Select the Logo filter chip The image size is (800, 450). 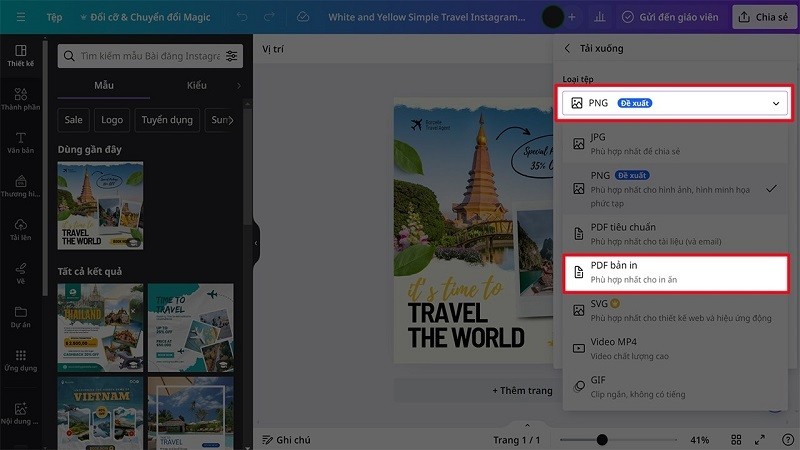click(112, 120)
